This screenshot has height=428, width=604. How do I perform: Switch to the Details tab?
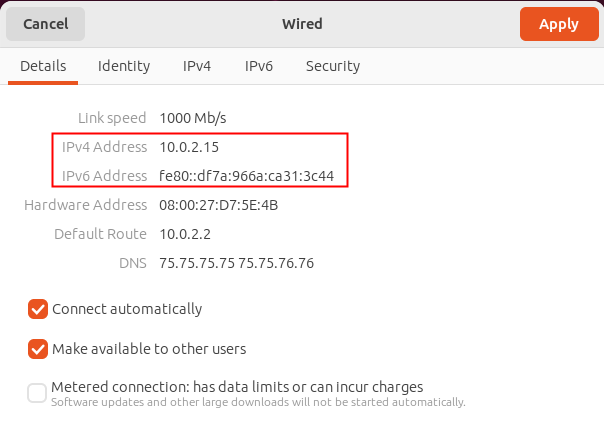43,66
